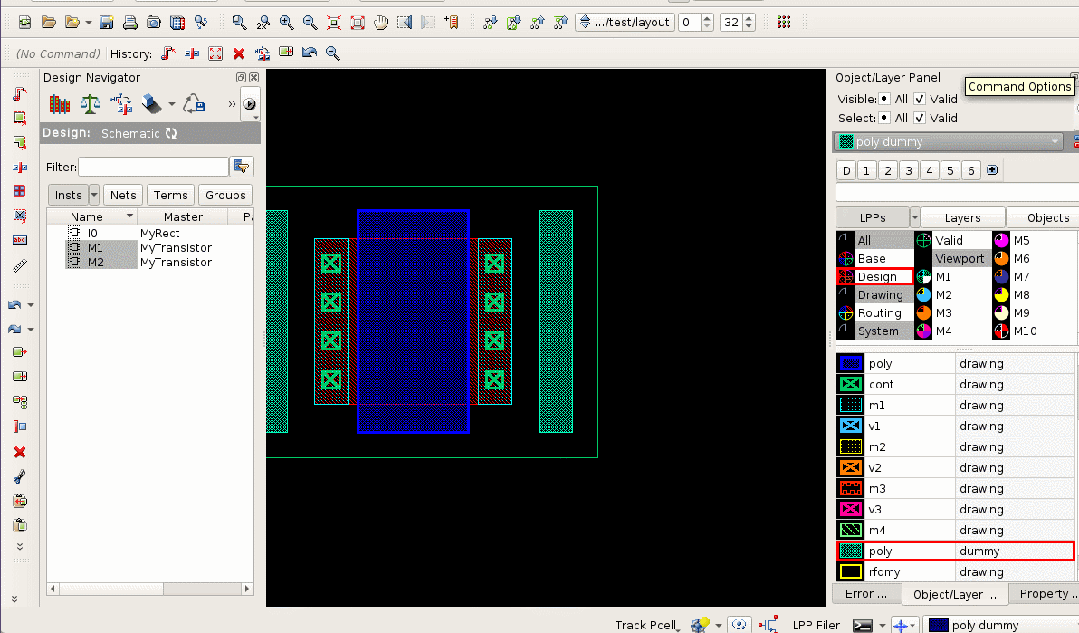1079x633 pixels.
Task: Click the zoom-out magnifier in History bar
Action: [x=333, y=53]
